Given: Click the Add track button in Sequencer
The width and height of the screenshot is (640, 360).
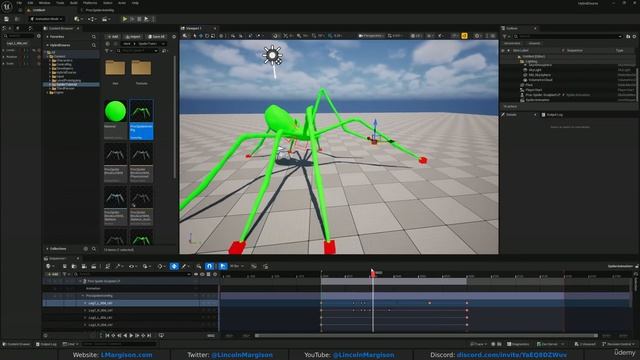Looking at the screenshot, I should pyautogui.click(x=53, y=274).
